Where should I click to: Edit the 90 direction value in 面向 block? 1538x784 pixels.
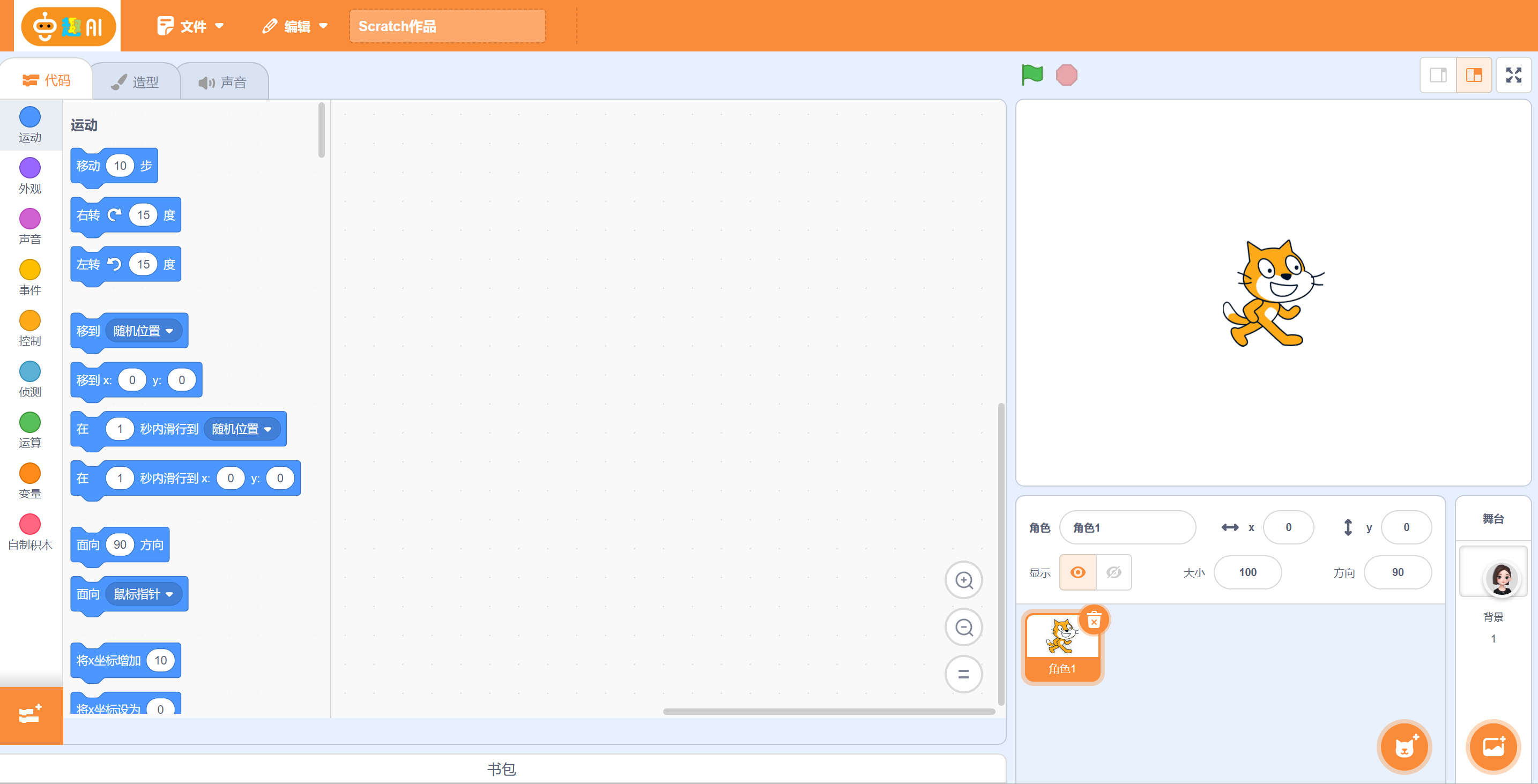tap(120, 545)
